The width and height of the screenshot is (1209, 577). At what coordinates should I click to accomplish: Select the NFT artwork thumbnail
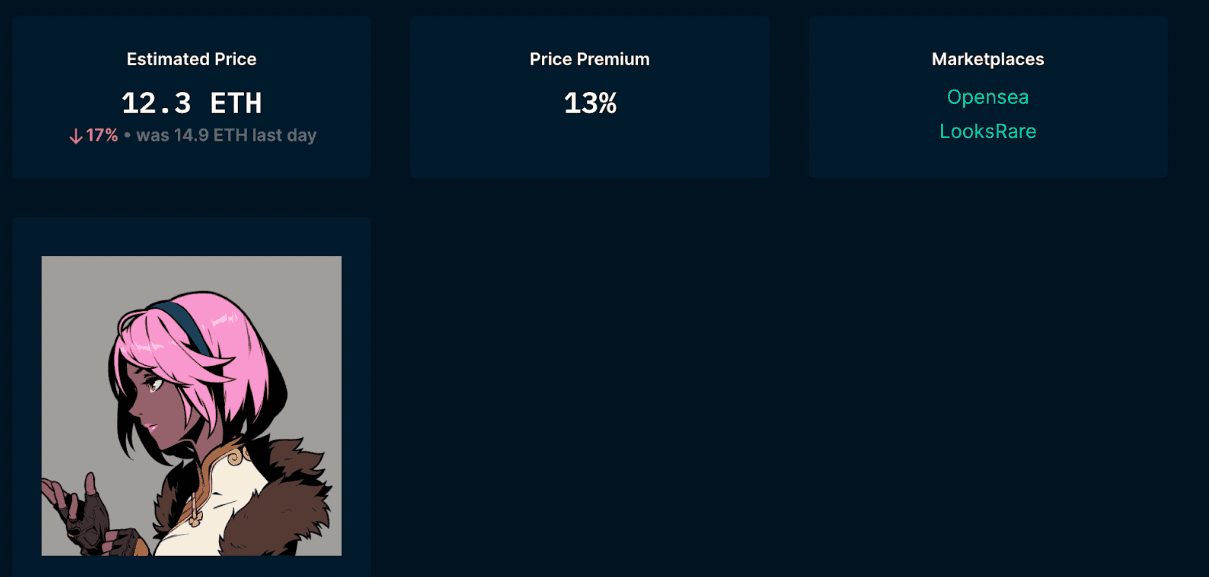click(191, 405)
